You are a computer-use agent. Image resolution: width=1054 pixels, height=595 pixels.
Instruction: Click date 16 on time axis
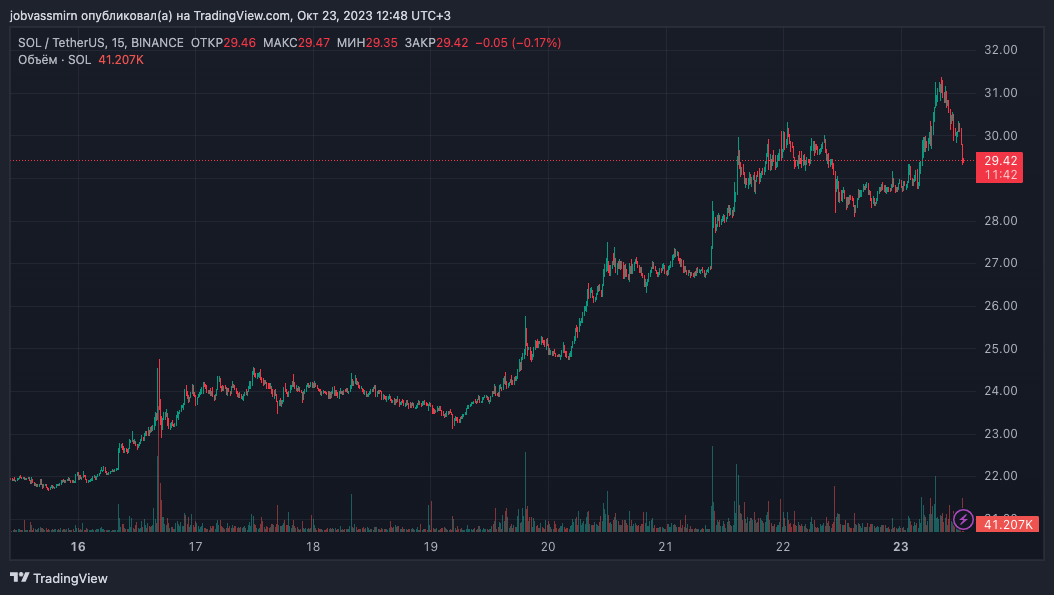coord(78,547)
